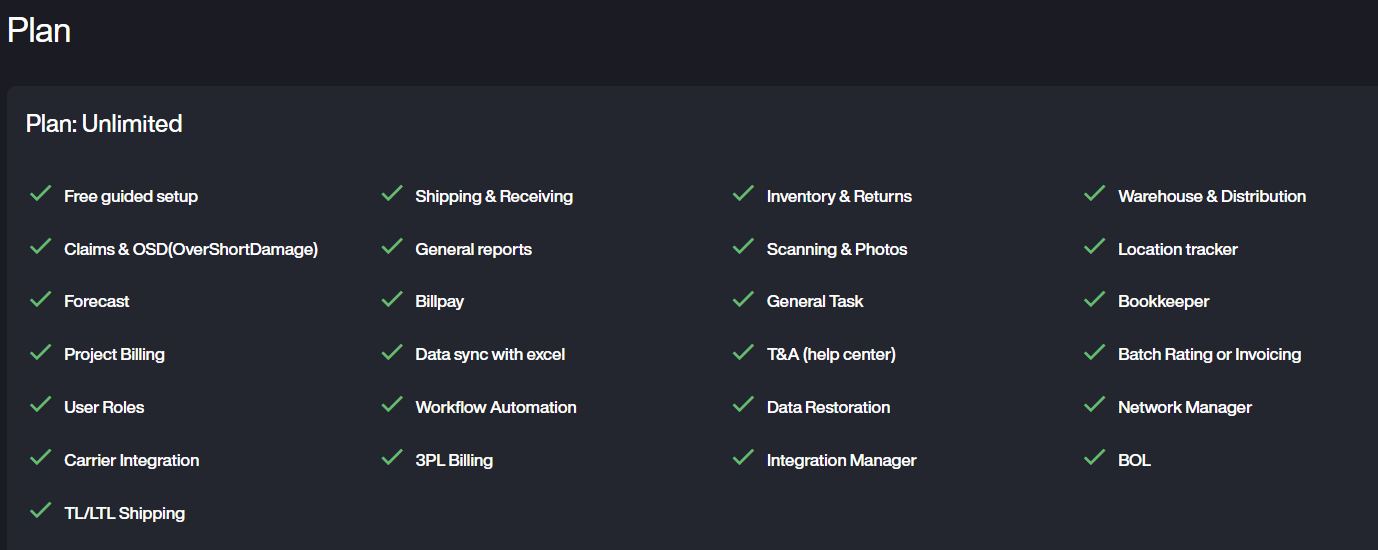Click the checkmark beside TL/LTL Shipping
Image resolution: width=1378 pixels, height=550 pixels.
40,511
